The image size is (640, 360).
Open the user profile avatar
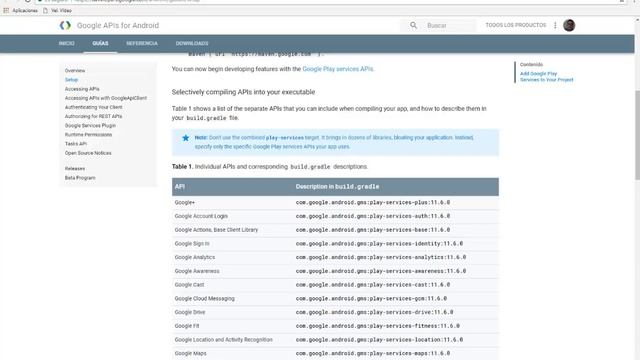click(569, 25)
